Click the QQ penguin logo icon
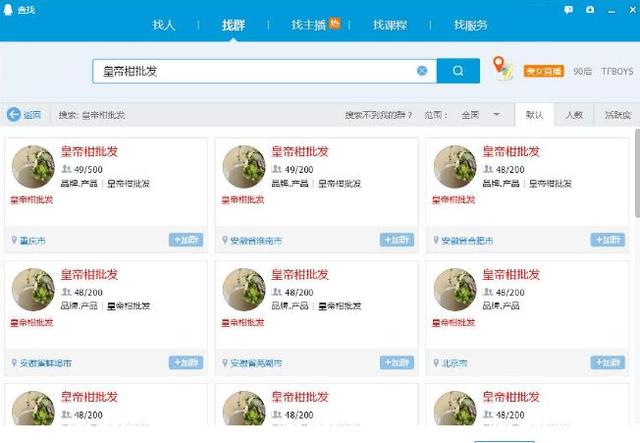640x443 pixels. point(8,9)
